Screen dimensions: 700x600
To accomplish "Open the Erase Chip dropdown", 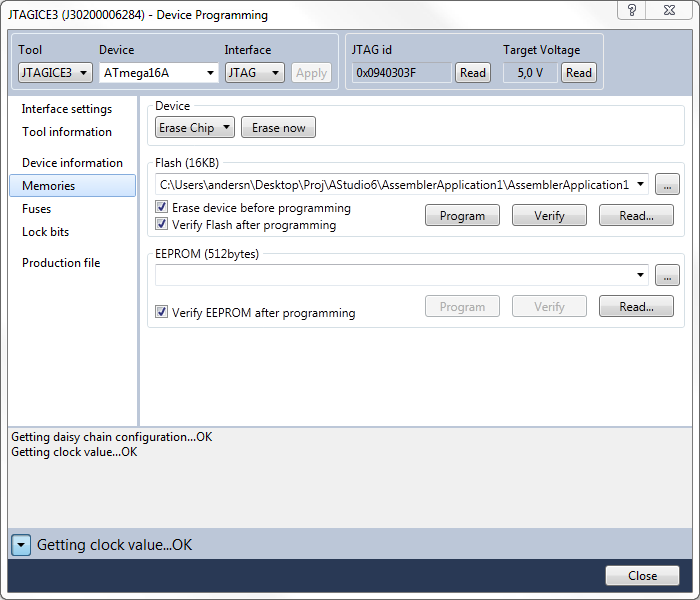I will point(195,128).
